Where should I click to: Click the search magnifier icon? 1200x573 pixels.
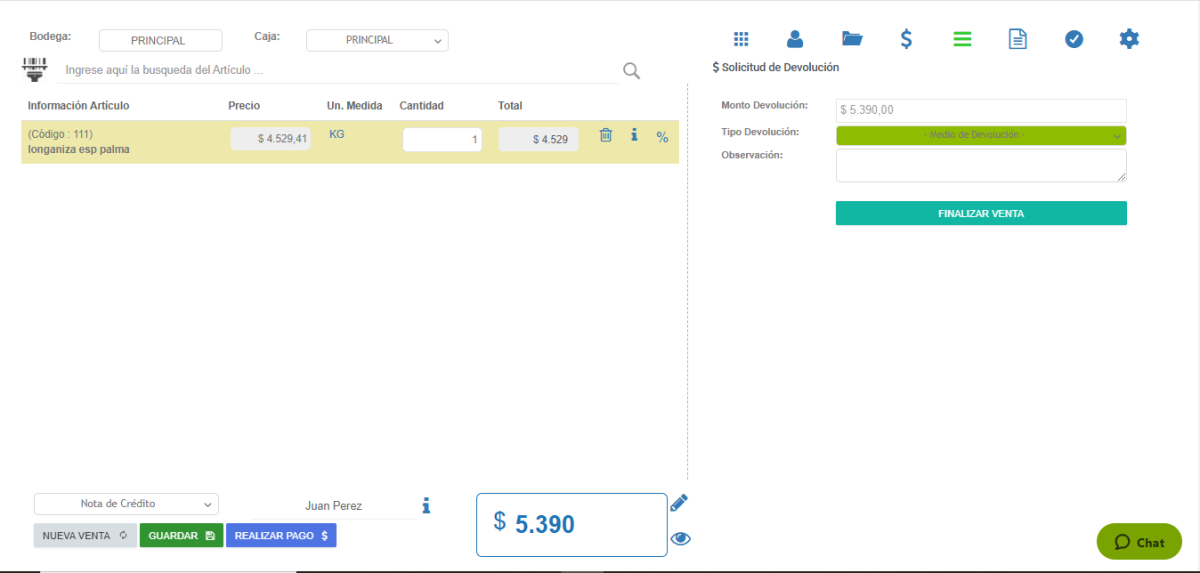(x=631, y=70)
